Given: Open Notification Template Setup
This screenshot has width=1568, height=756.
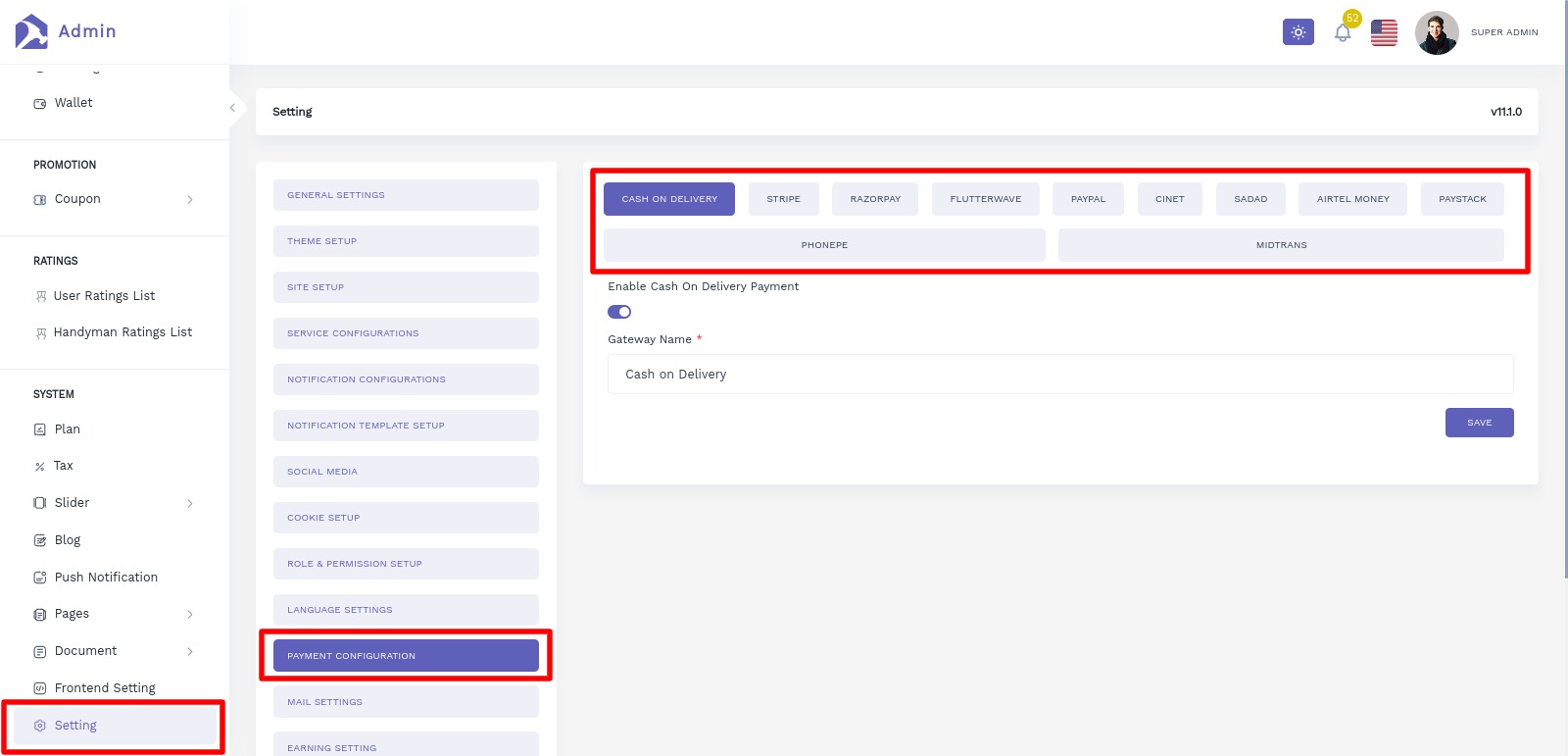Looking at the screenshot, I should (x=406, y=426).
